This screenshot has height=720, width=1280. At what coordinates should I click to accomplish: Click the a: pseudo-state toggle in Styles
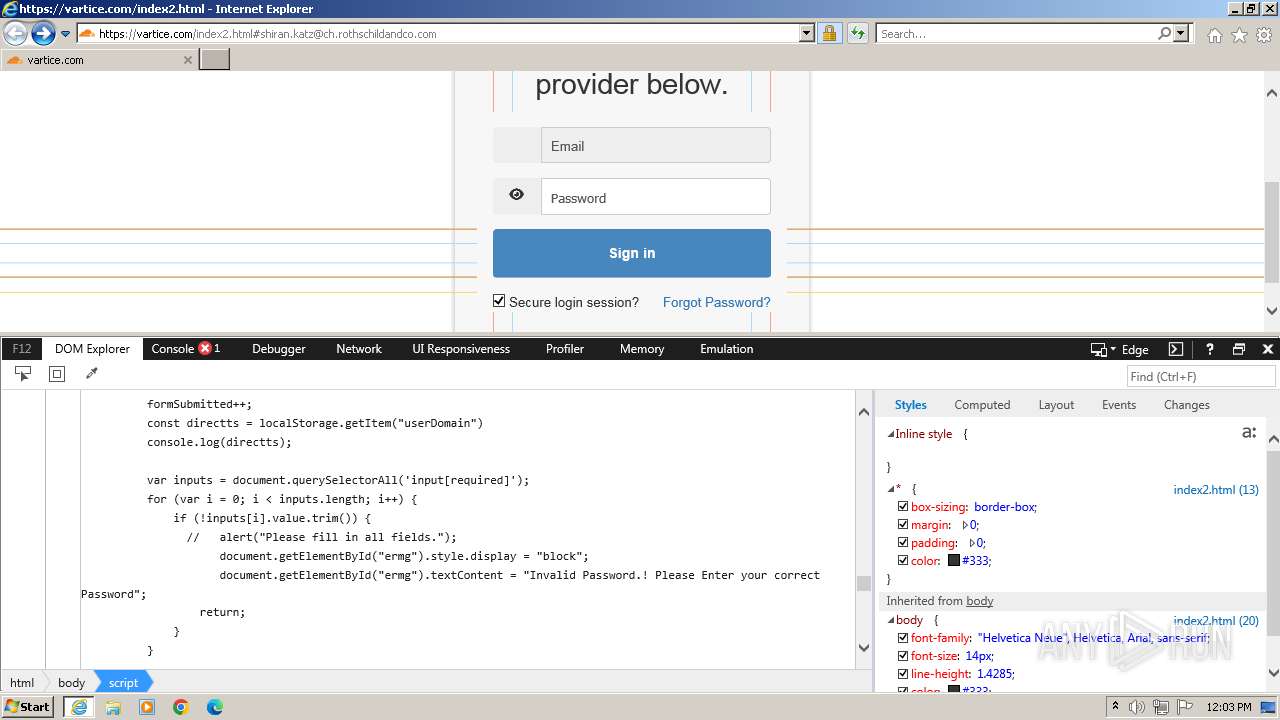(x=1249, y=433)
